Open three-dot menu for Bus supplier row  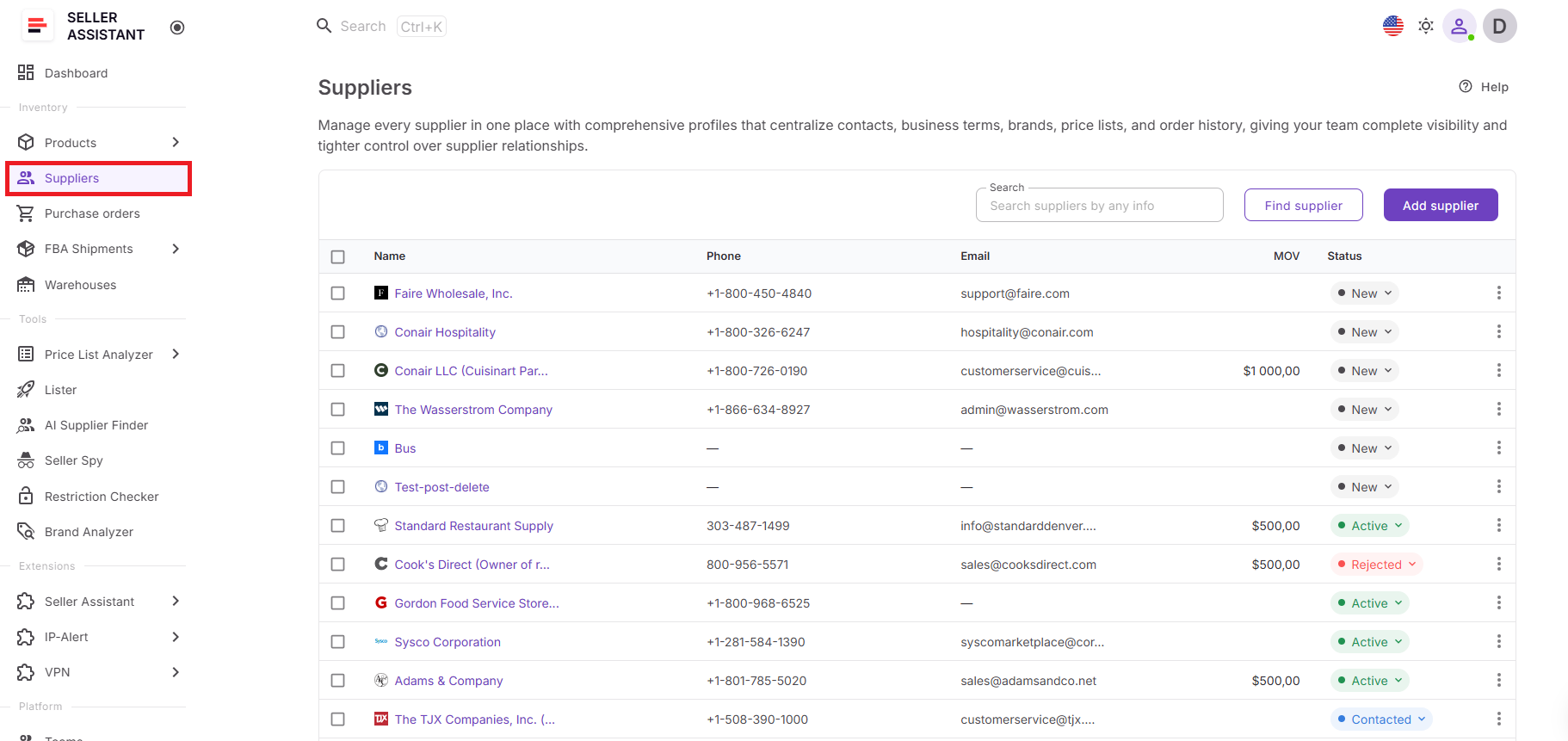pyautogui.click(x=1499, y=448)
